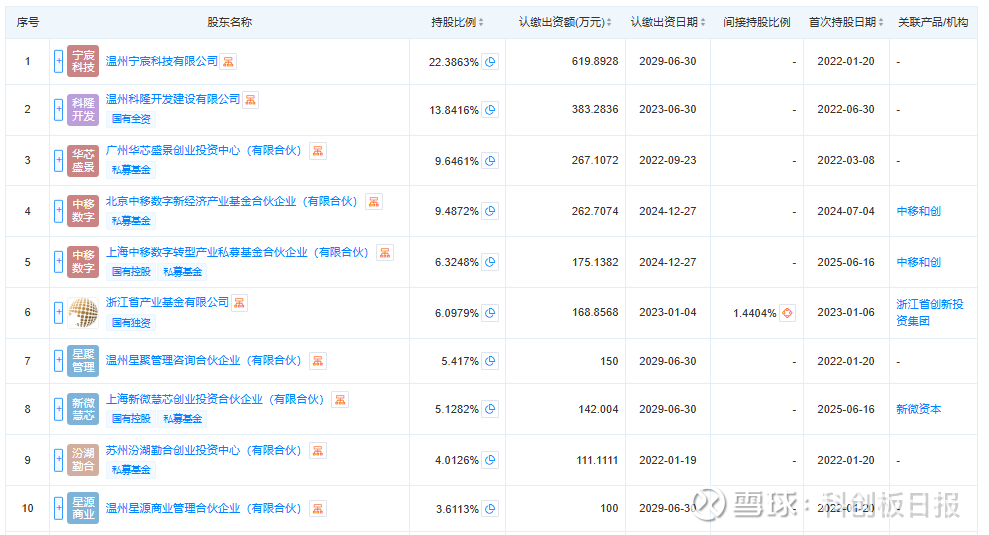
Task: Click the 浙江省产业基金 round logo
Action: pos(83,313)
